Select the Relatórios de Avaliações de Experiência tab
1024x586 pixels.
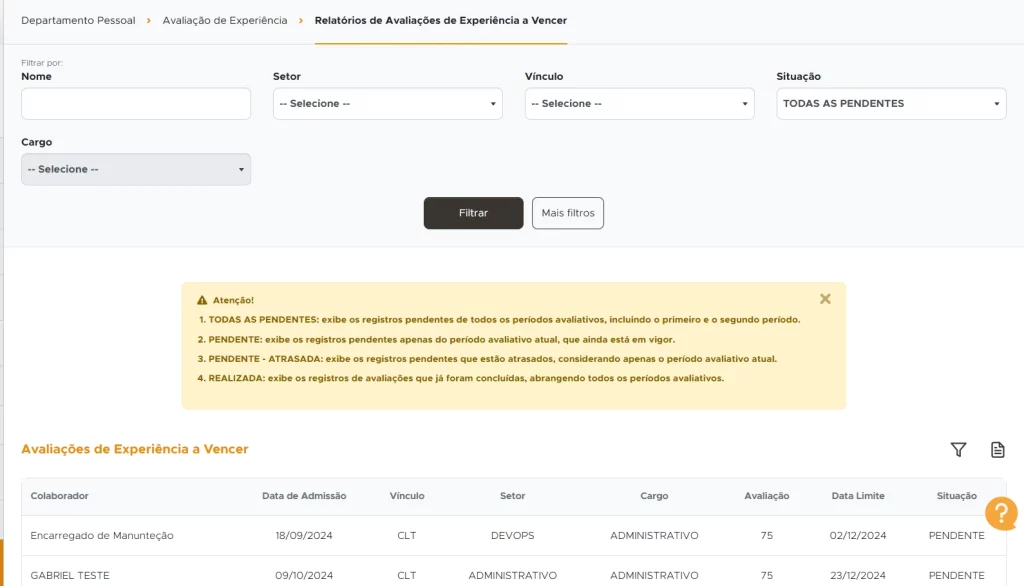tap(440, 20)
